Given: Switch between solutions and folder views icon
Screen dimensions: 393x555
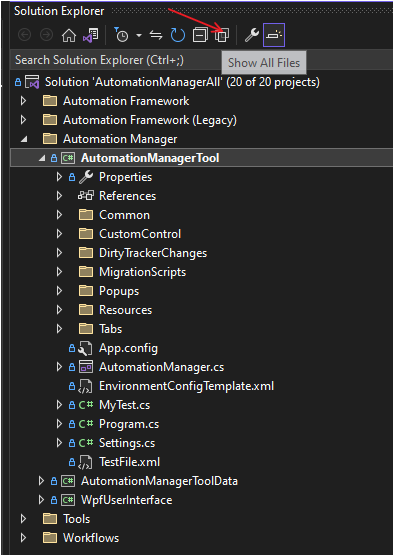Looking at the screenshot, I should click(x=91, y=35).
